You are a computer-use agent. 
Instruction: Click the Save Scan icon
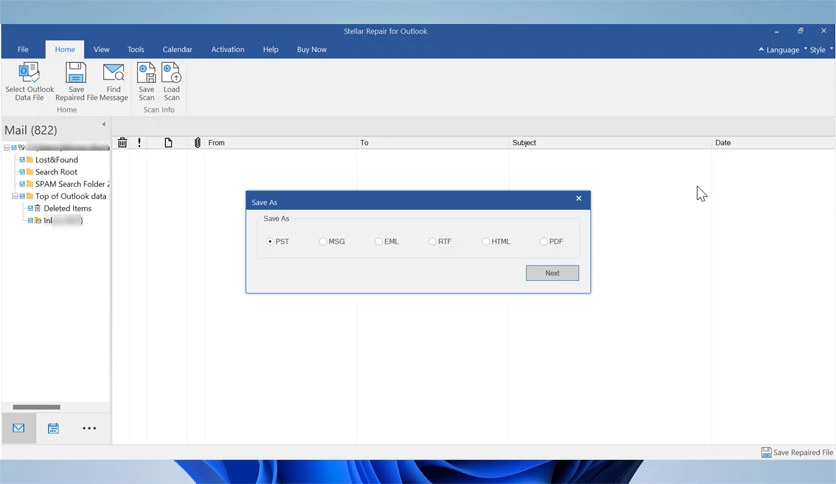coord(146,72)
